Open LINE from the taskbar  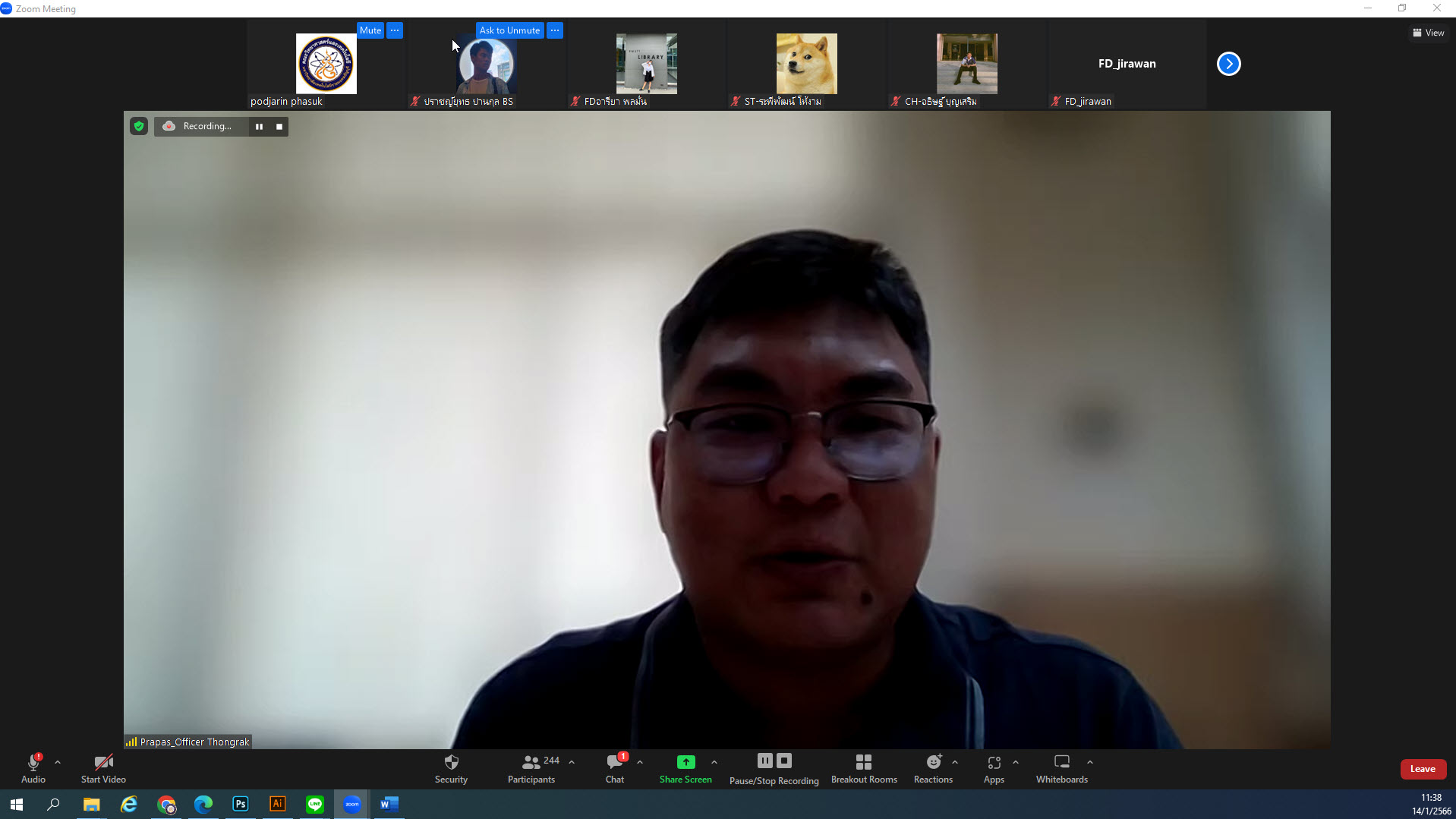[x=314, y=804]
